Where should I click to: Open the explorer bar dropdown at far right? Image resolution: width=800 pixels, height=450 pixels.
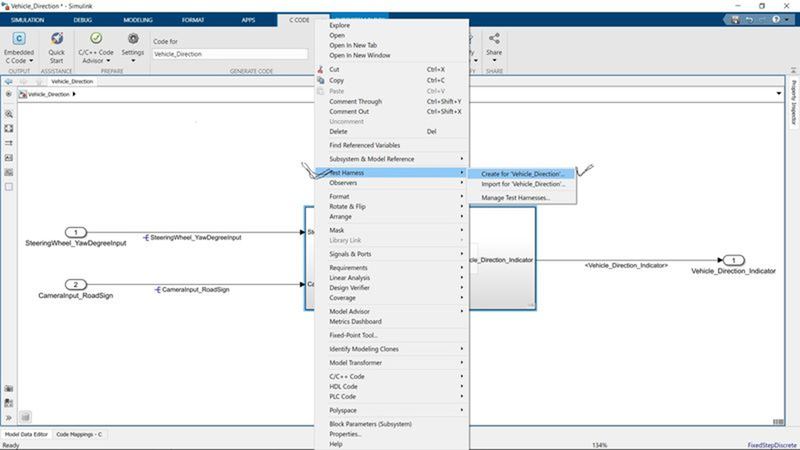[779, 94]
